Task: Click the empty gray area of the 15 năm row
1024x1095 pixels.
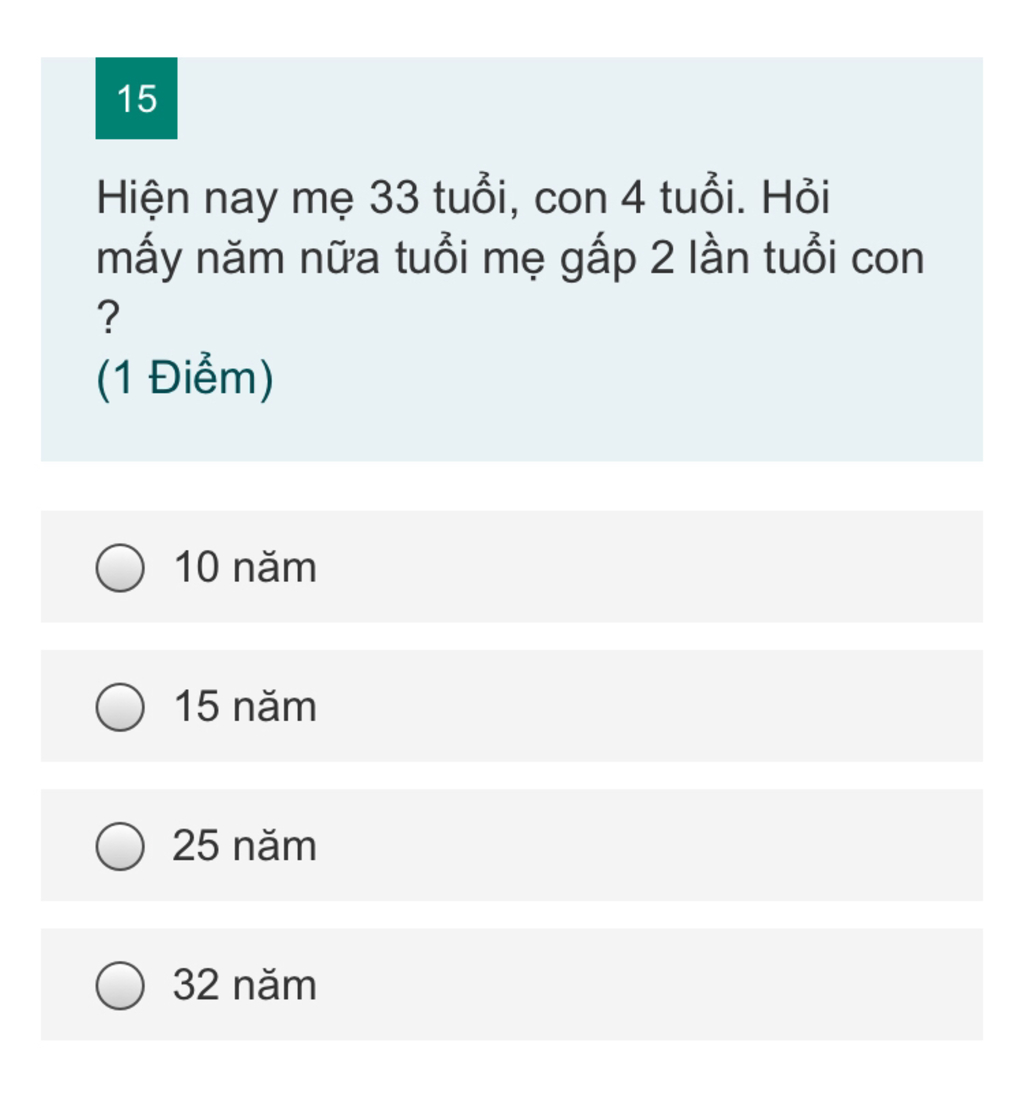Action: pyautogui.click(x=650, y=706)
